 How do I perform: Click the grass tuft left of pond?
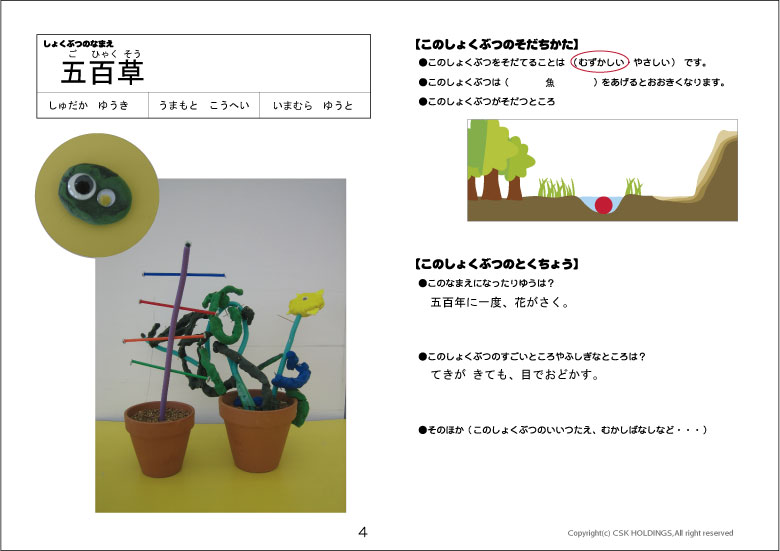tap(556, 188)
